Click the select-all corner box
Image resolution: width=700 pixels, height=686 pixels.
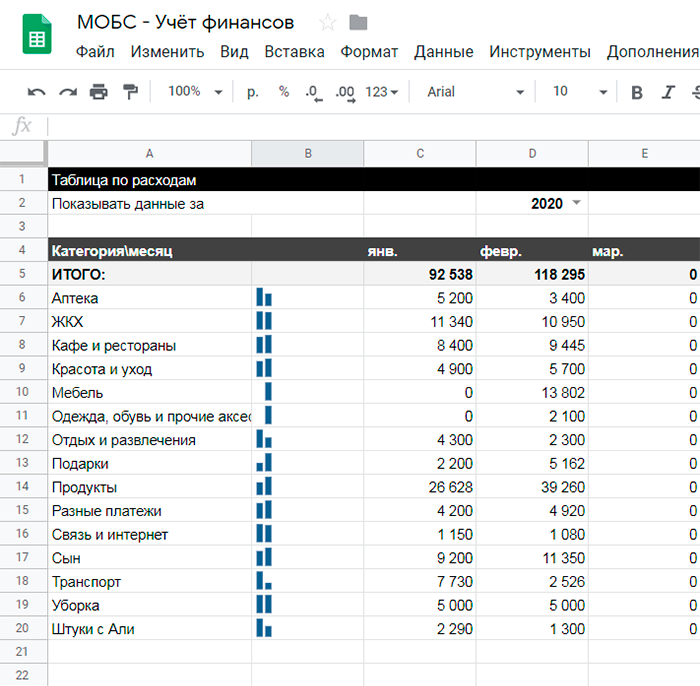click(23, 154)
